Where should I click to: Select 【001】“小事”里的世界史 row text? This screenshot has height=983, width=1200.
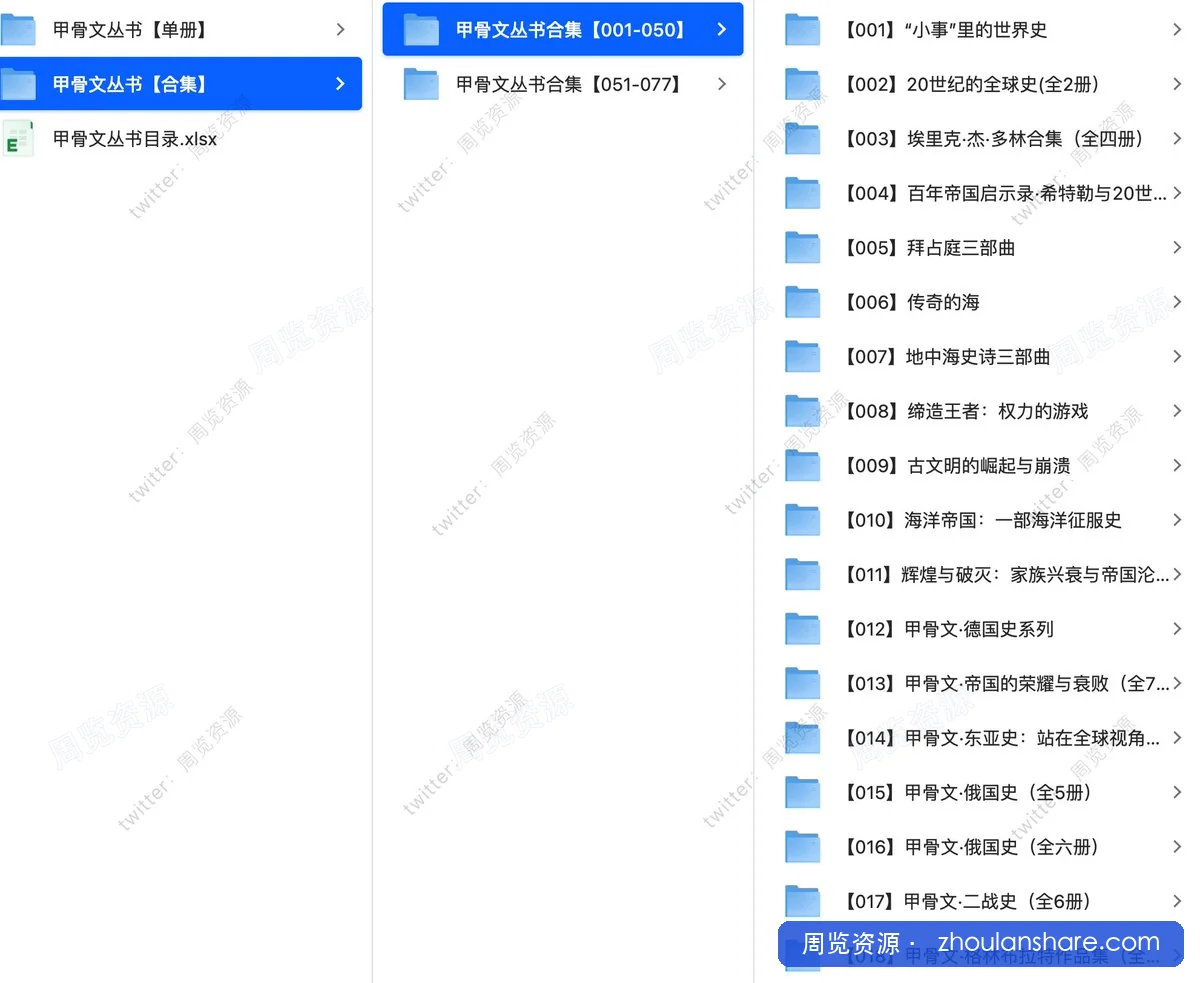coord(943,30)
